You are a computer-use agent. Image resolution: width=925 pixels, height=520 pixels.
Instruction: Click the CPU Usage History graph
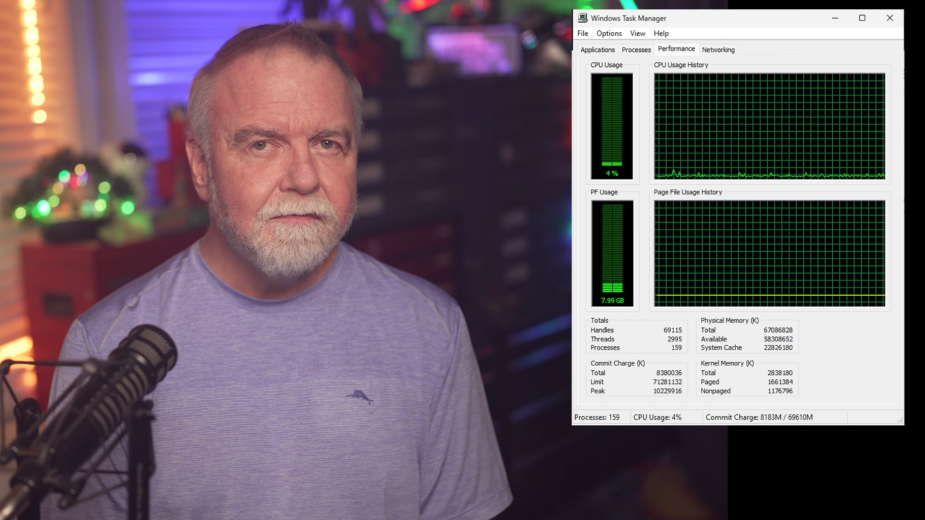(x=769, y=126)
